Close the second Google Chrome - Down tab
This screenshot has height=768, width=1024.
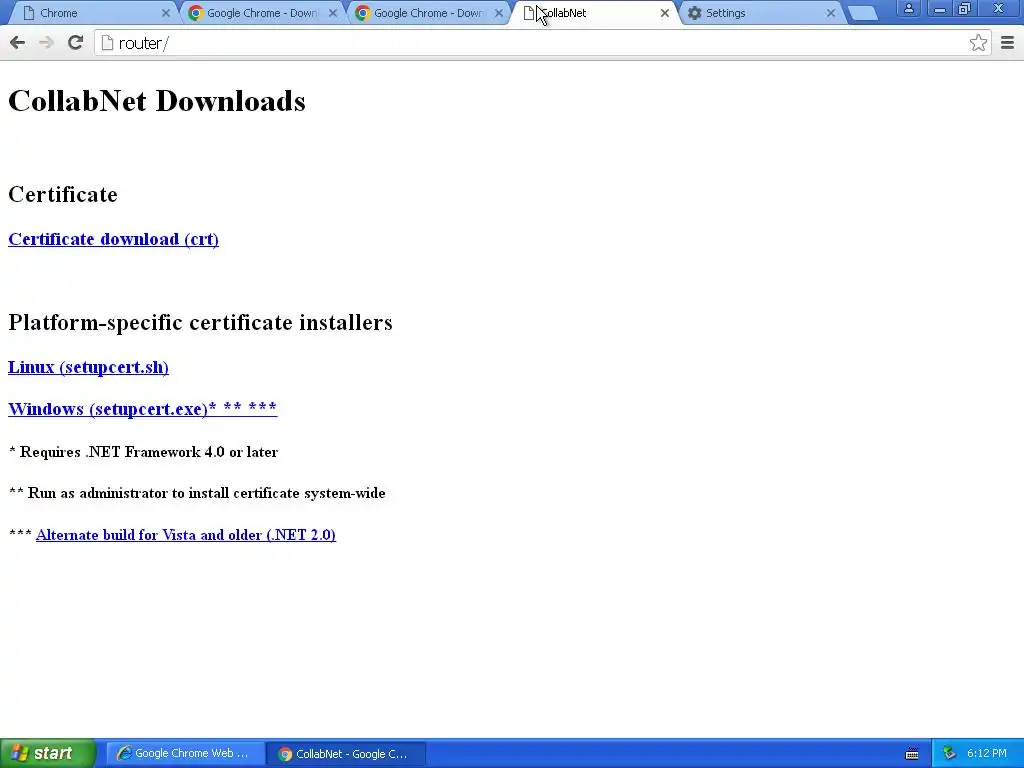coord(499,13)
